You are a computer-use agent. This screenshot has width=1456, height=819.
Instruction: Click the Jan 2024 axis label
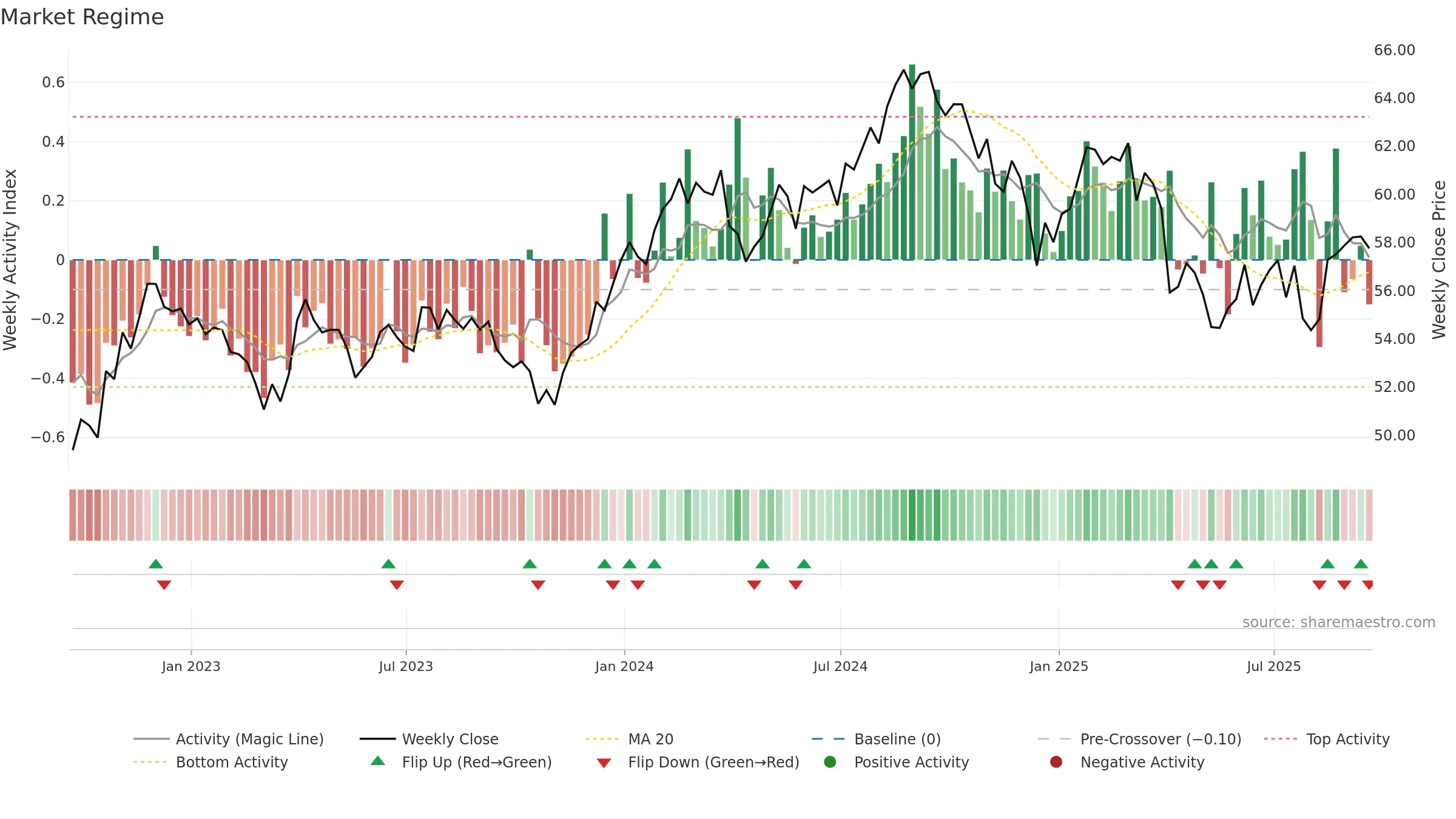tap(624, 666)
